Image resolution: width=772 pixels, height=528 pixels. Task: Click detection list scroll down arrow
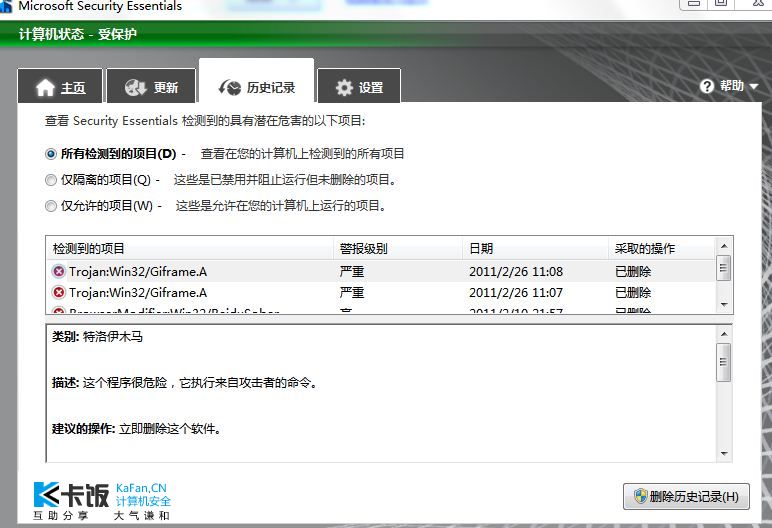click(x=724, y=305)
